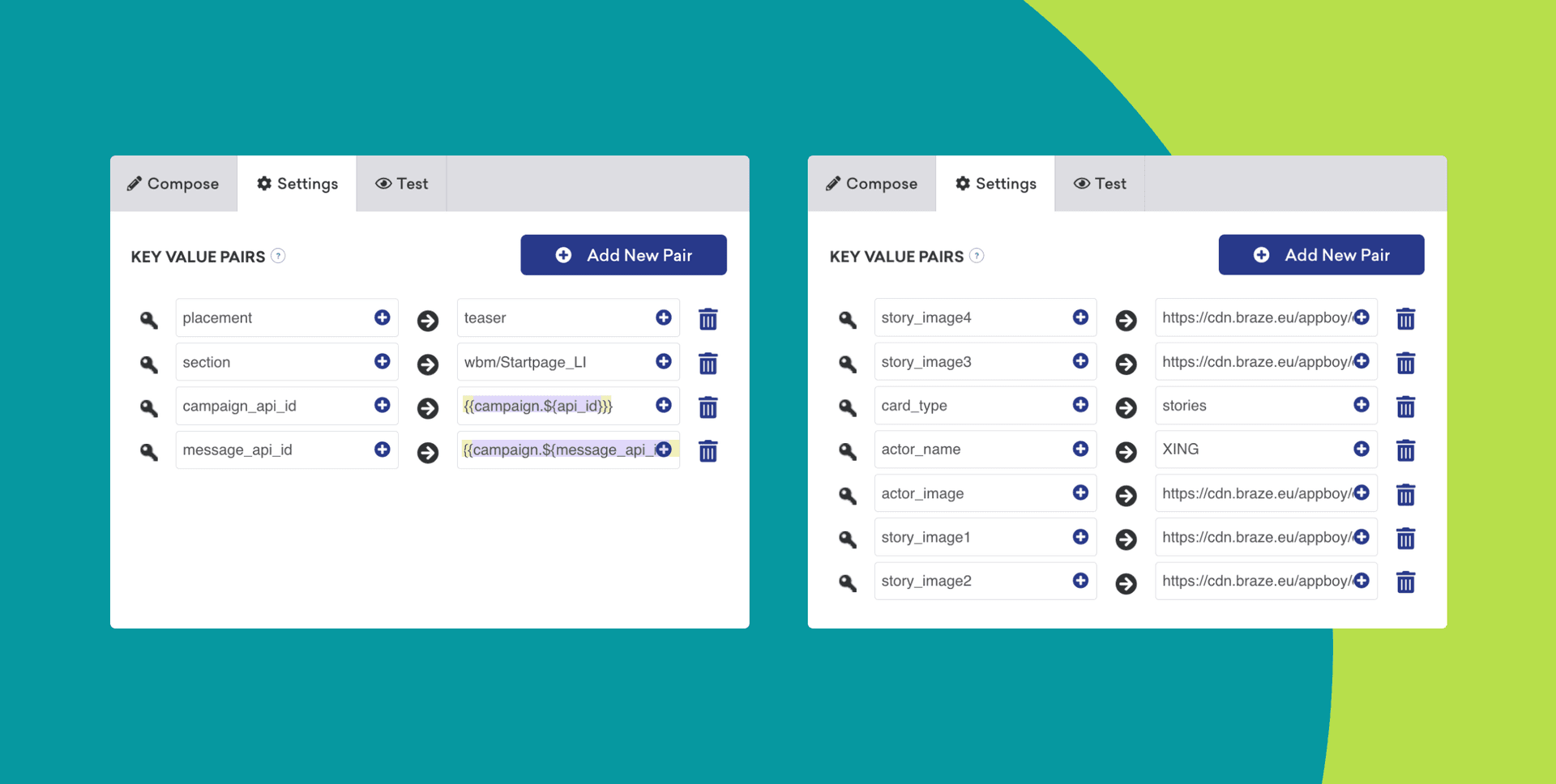Open help tooltip beside right Key Value Pairs
Viewport: 1556px width, 784px height.
click(977, 256)
